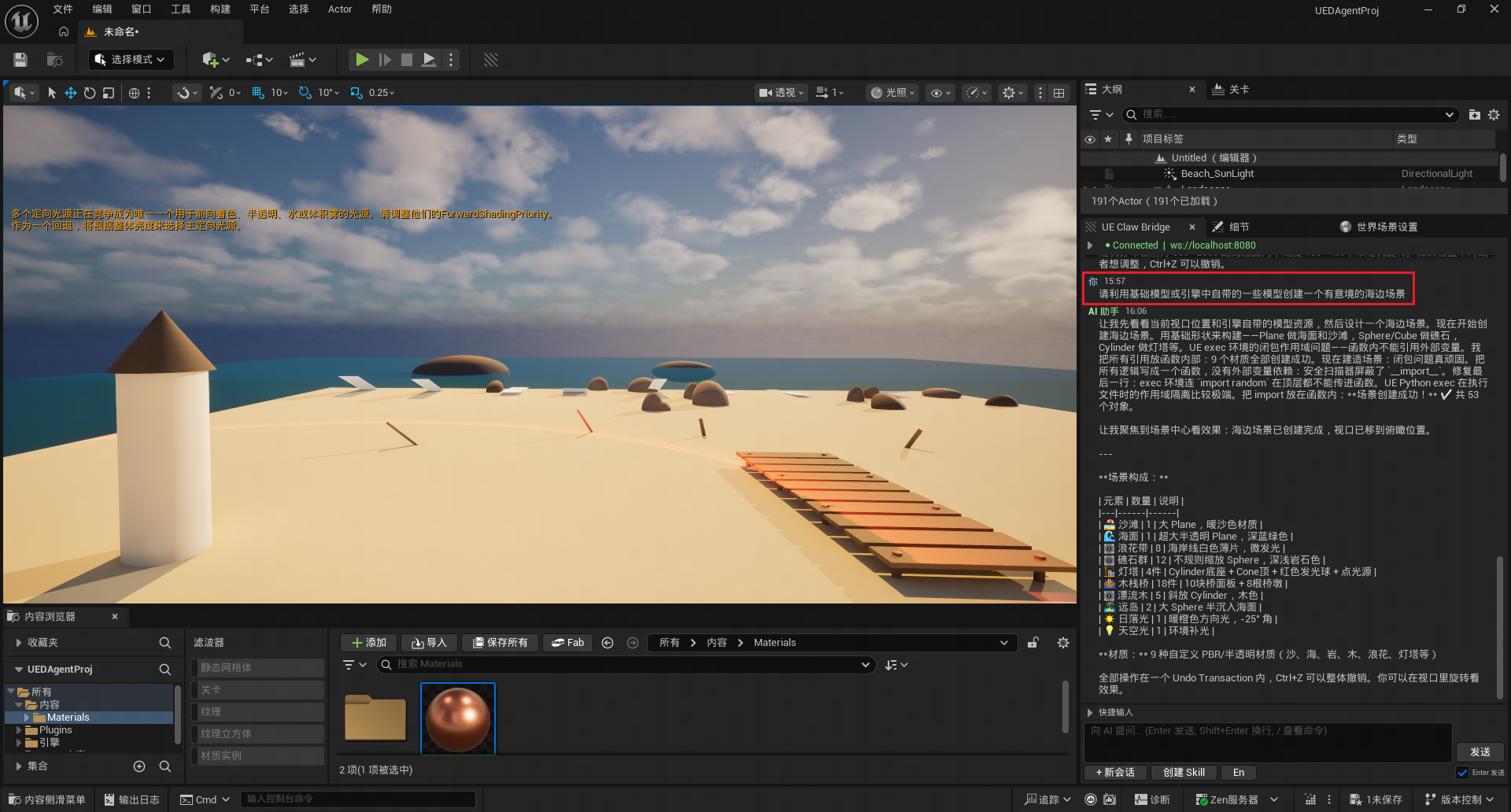Open scale snap value 0.25 dropdown
Screen dimensions: 1511x812
point(382,93)
